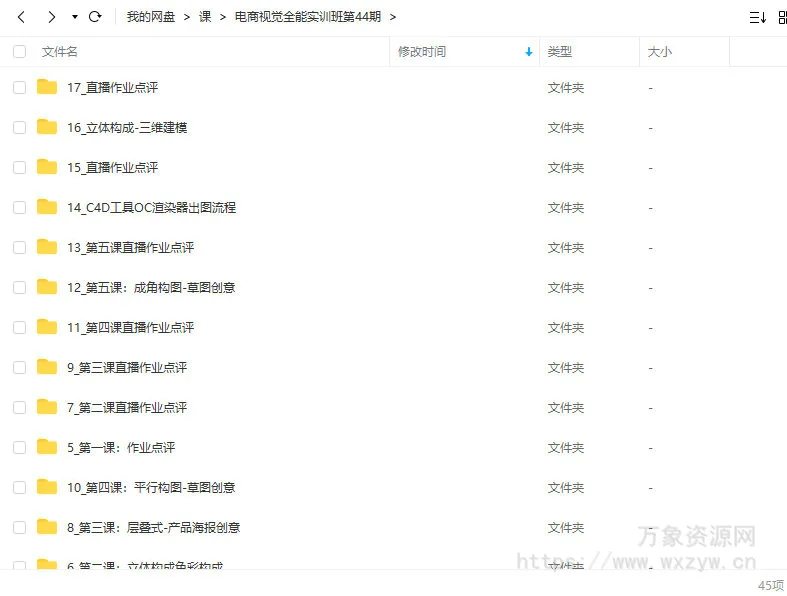
Task: Click the forward navigation arrow
Action: coord(51,17)
